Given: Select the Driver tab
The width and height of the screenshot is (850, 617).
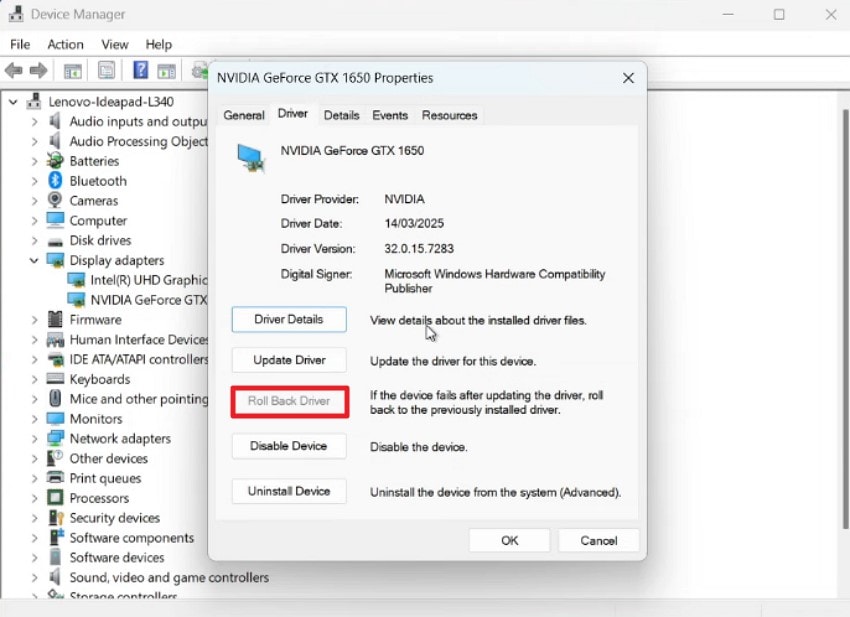Looking at the screenshot, I should (293, 113).
